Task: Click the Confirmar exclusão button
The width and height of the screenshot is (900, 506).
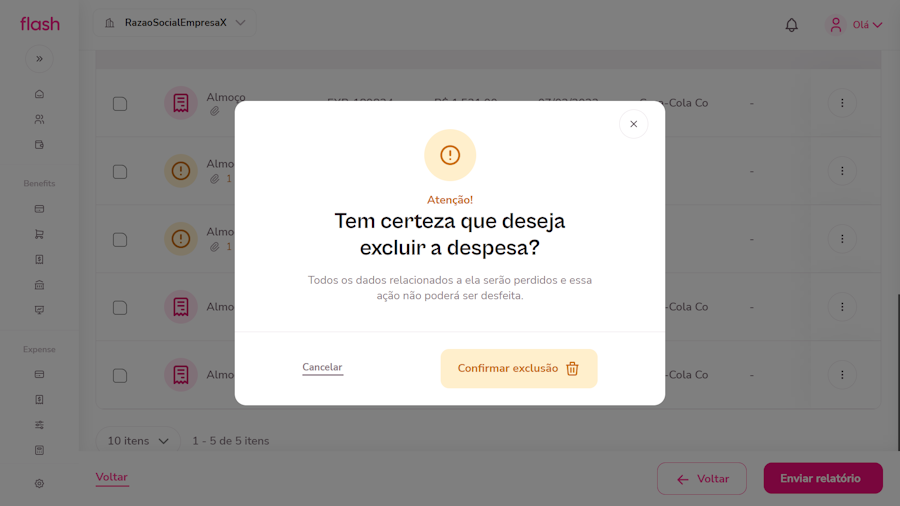Action: click(518, 368)
